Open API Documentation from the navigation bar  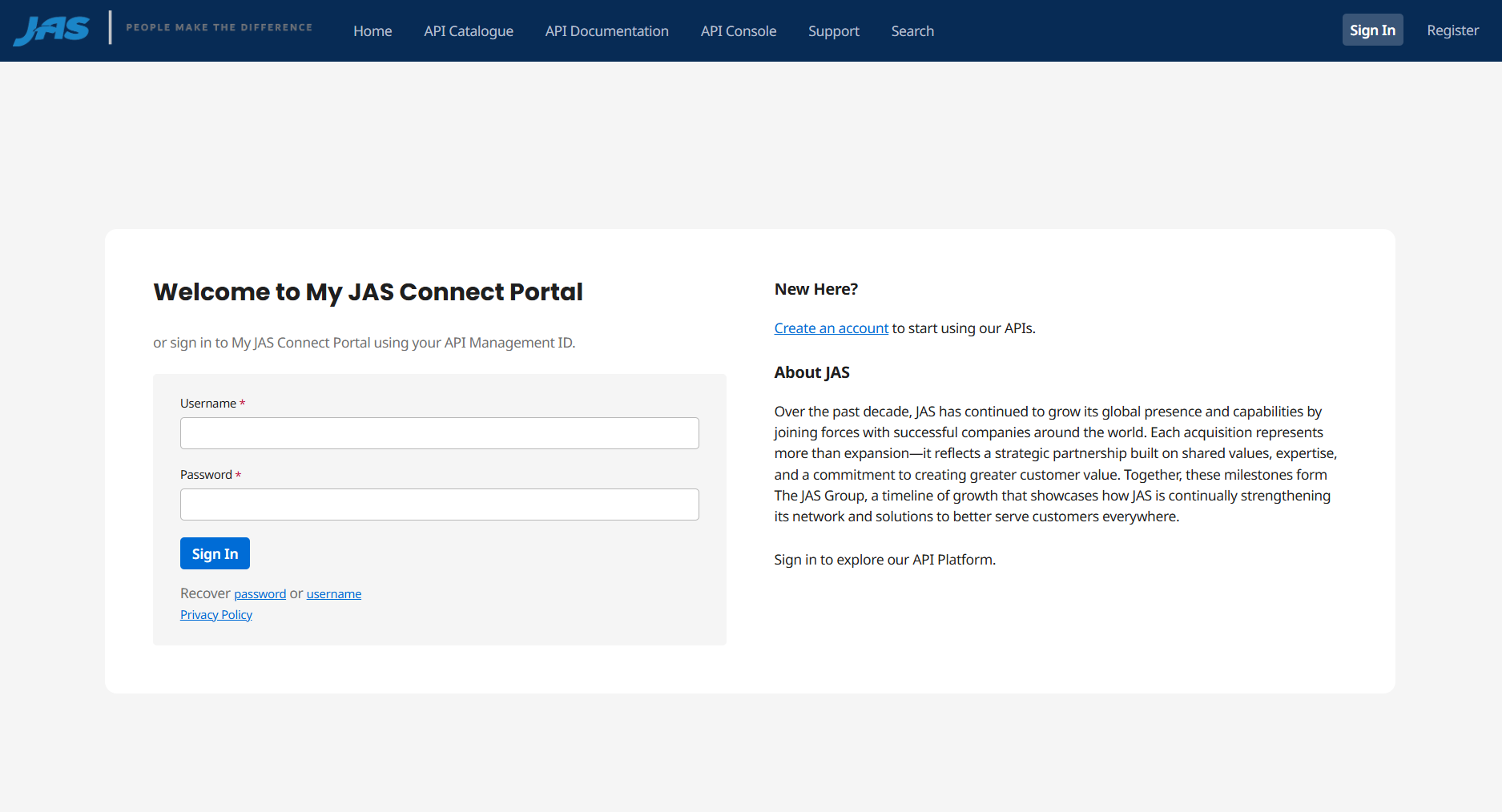pos(606,31)
